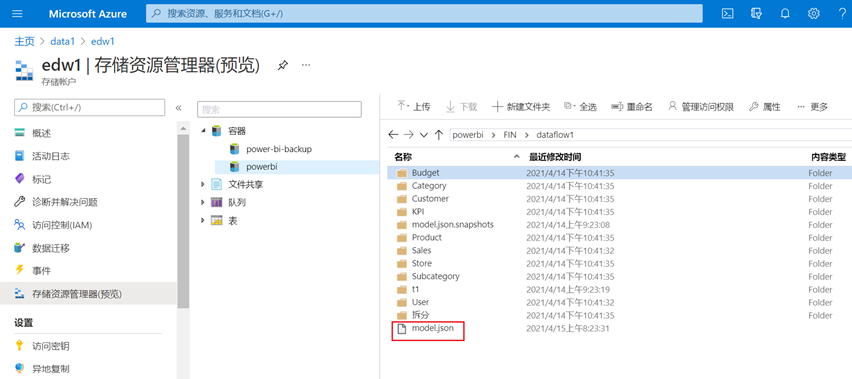The width and height of the screenshot is (852, 379).
Task: Expand the 表 tree node
Action: 203,220
